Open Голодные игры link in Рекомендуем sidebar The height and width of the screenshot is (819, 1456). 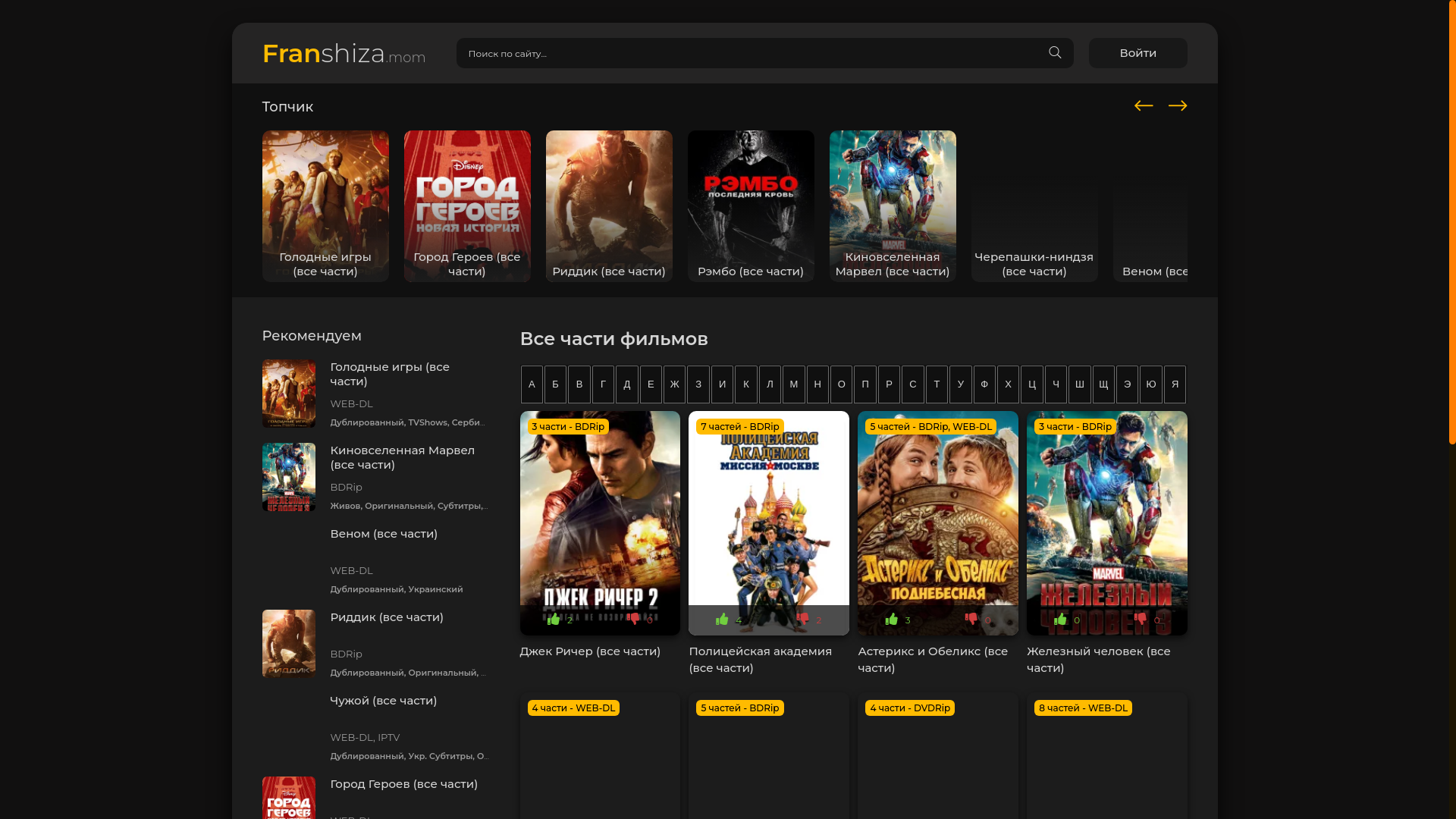tap(390, 374)
